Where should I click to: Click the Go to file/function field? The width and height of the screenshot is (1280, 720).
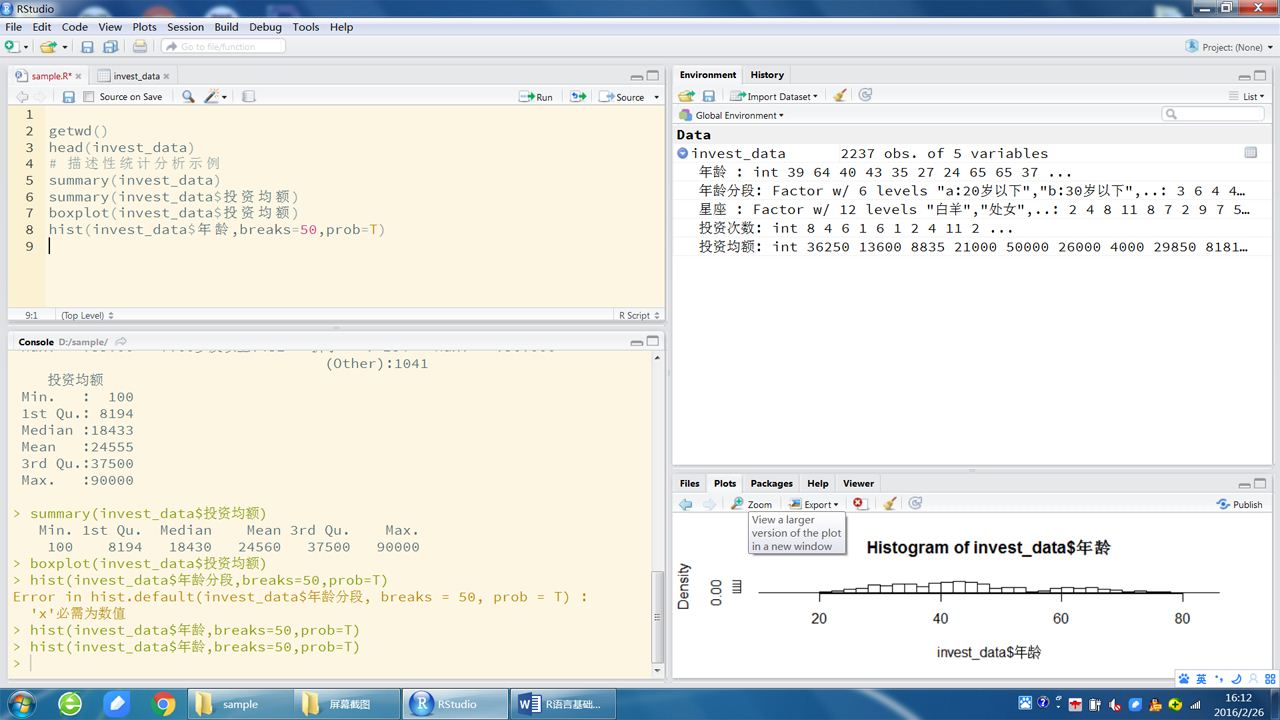(224, 46)
